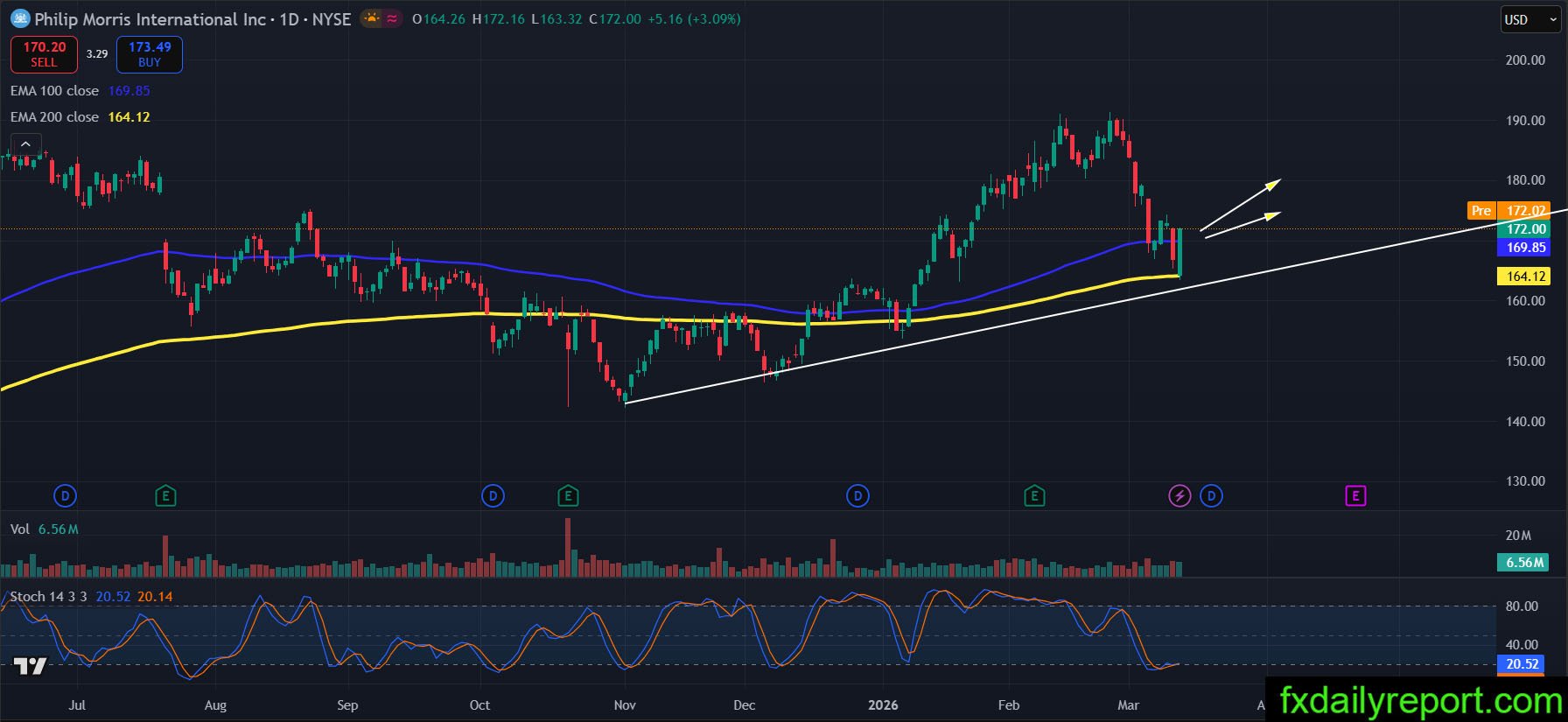The height and width of the screenshot is (722, 1568).
Task: Open the earnings marker in late October
Action: tap(568, 496)
